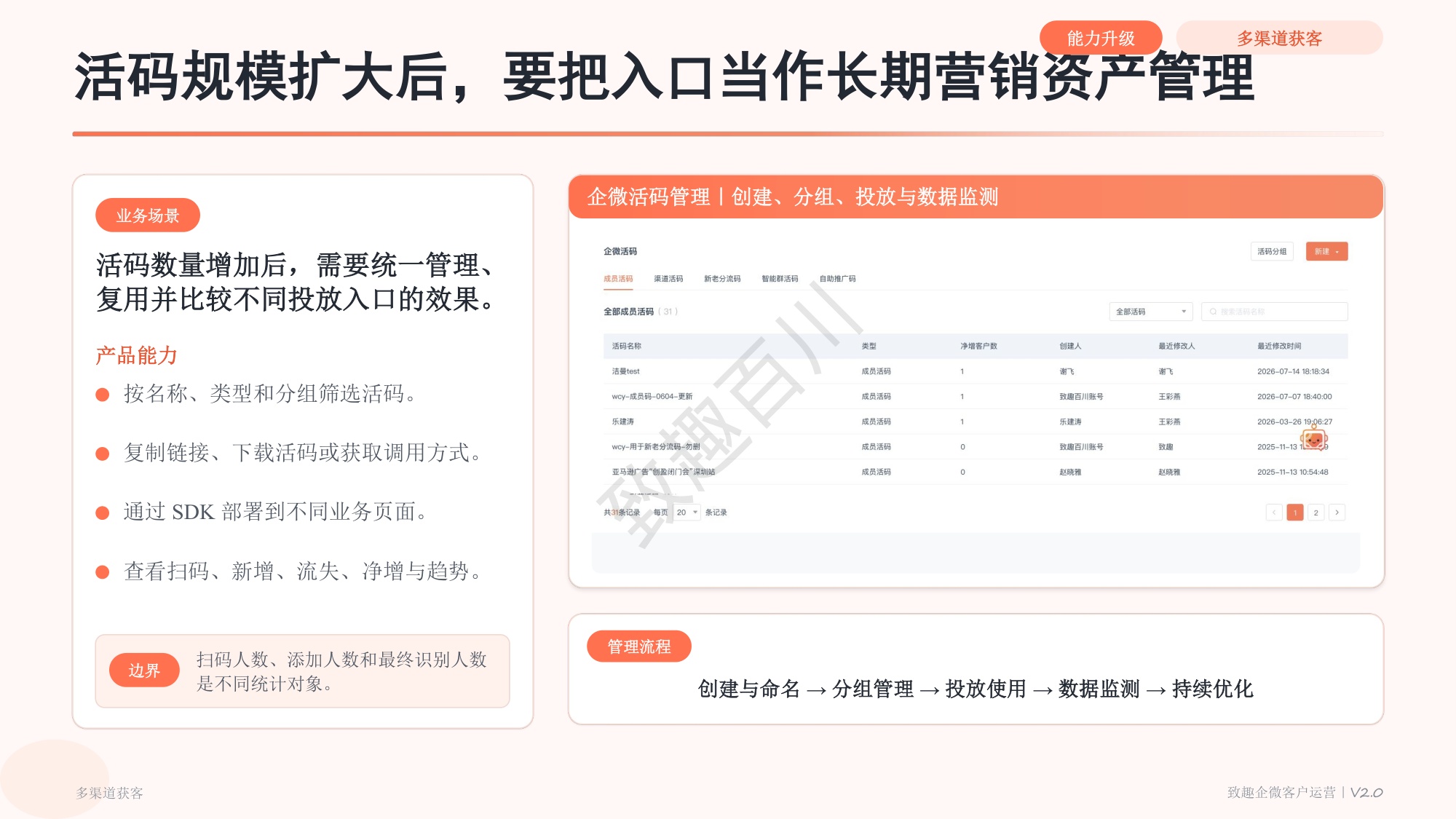This screenshot has height=819, width=1456.
Task: Click the 活码名称 column header
Action: coord(626,346)
